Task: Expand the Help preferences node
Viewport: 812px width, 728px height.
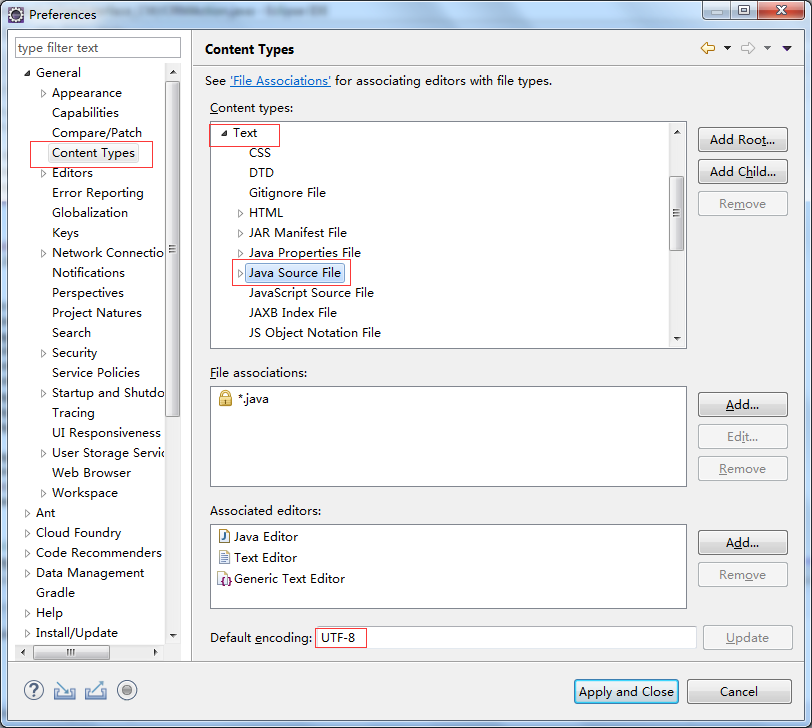Action: point(27,613)
